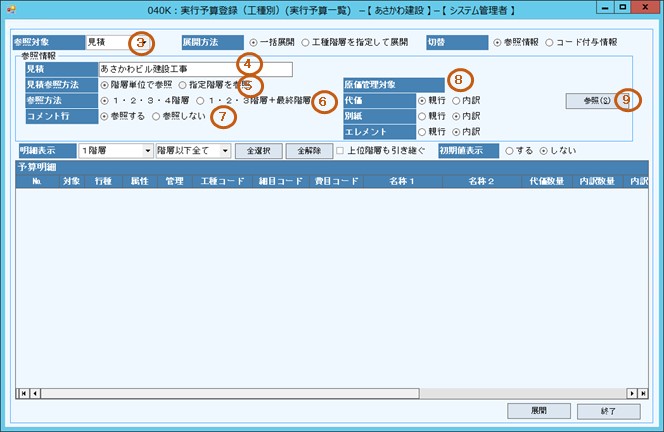664x432 pixels.
Task: Jump to first column using scrollbar start arrow
Action: [23, 394]
